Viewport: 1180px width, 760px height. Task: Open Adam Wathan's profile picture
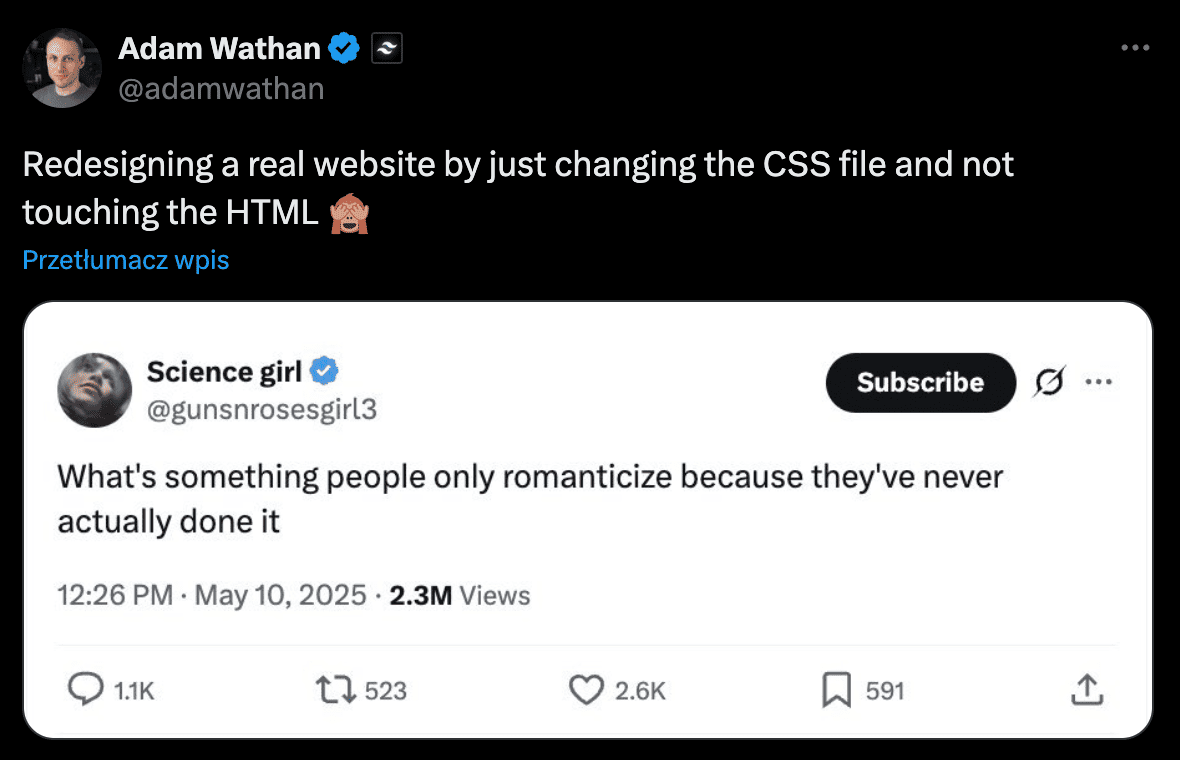pyautogui.click(x=62, y=68)
